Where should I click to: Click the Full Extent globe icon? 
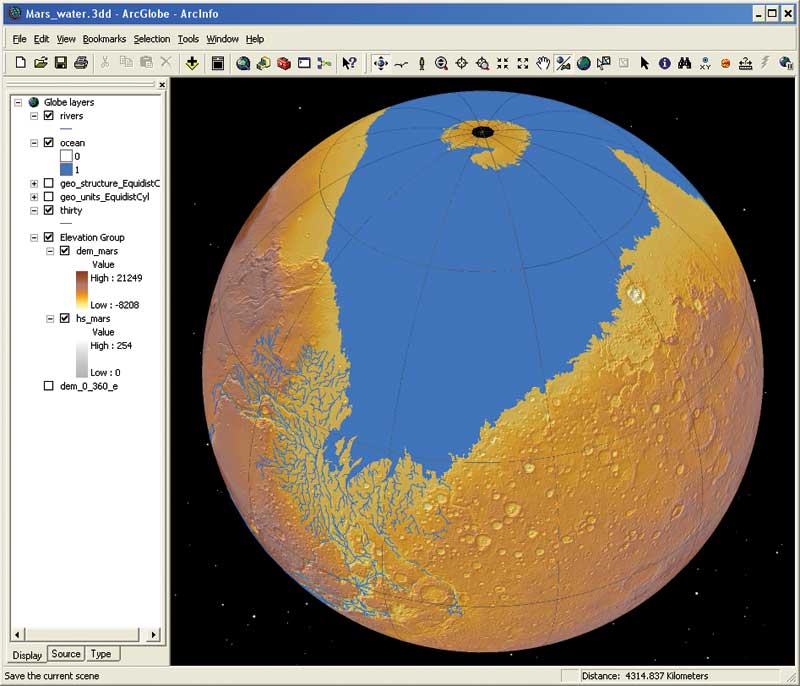point(584,63)
